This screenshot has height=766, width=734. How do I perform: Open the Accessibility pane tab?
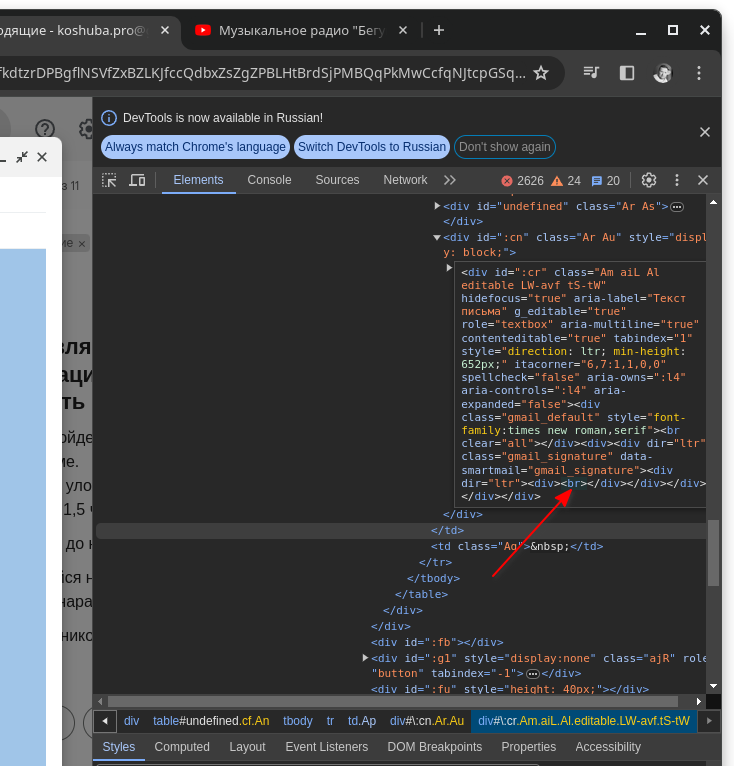point(608,747)
